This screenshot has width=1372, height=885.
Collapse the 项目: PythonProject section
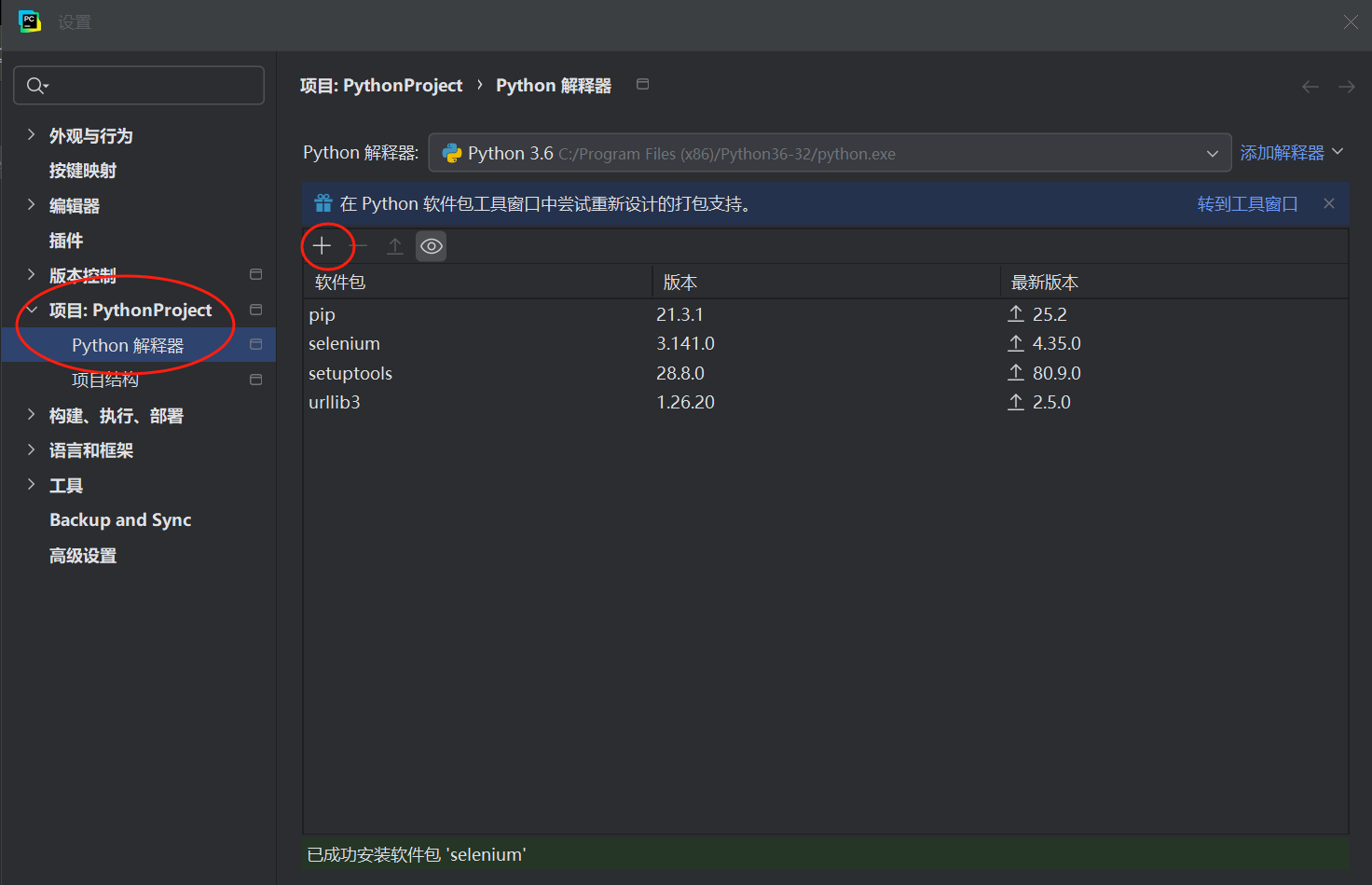point(31,310)
